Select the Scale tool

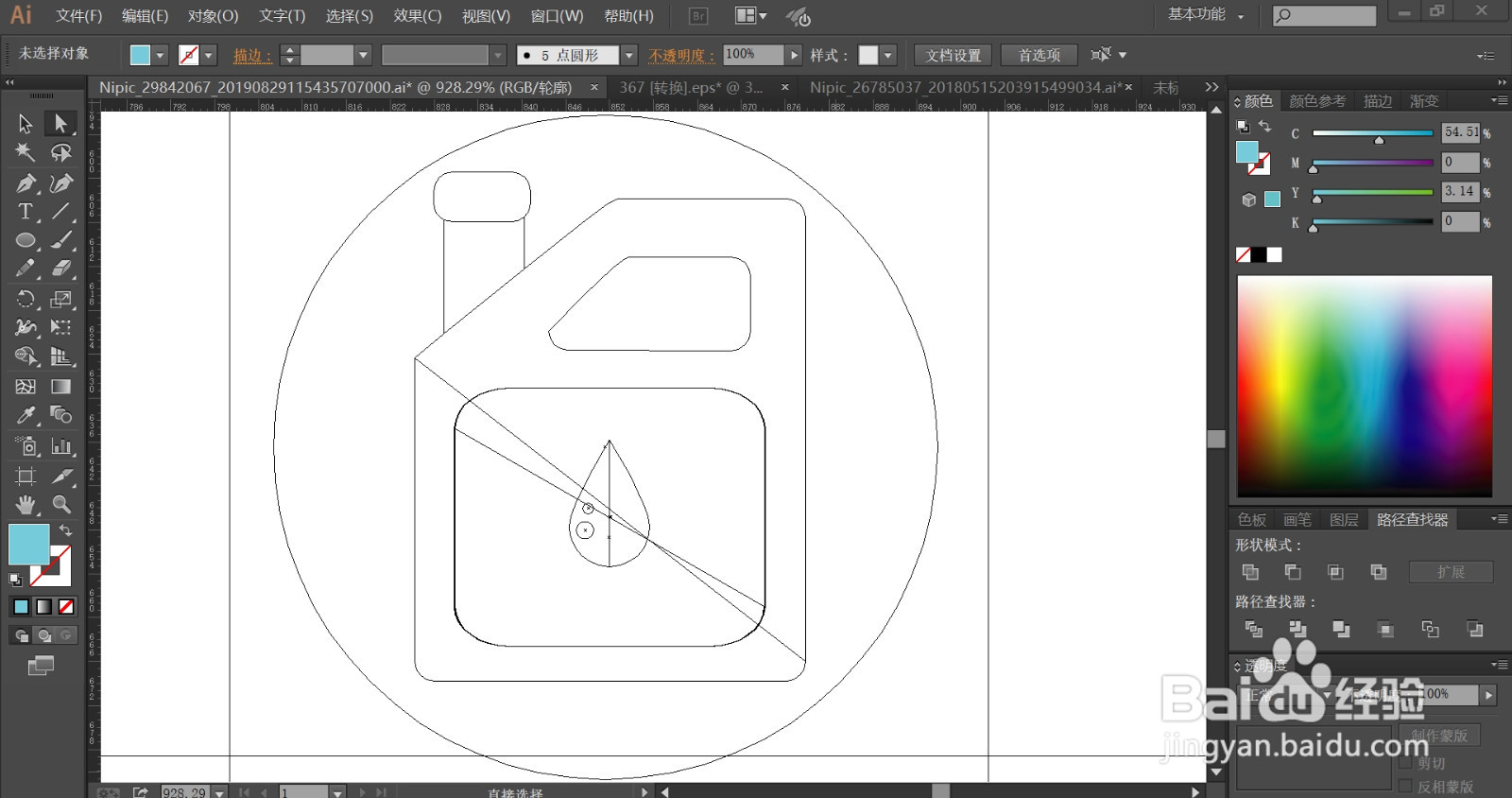[x=60, y=299]
